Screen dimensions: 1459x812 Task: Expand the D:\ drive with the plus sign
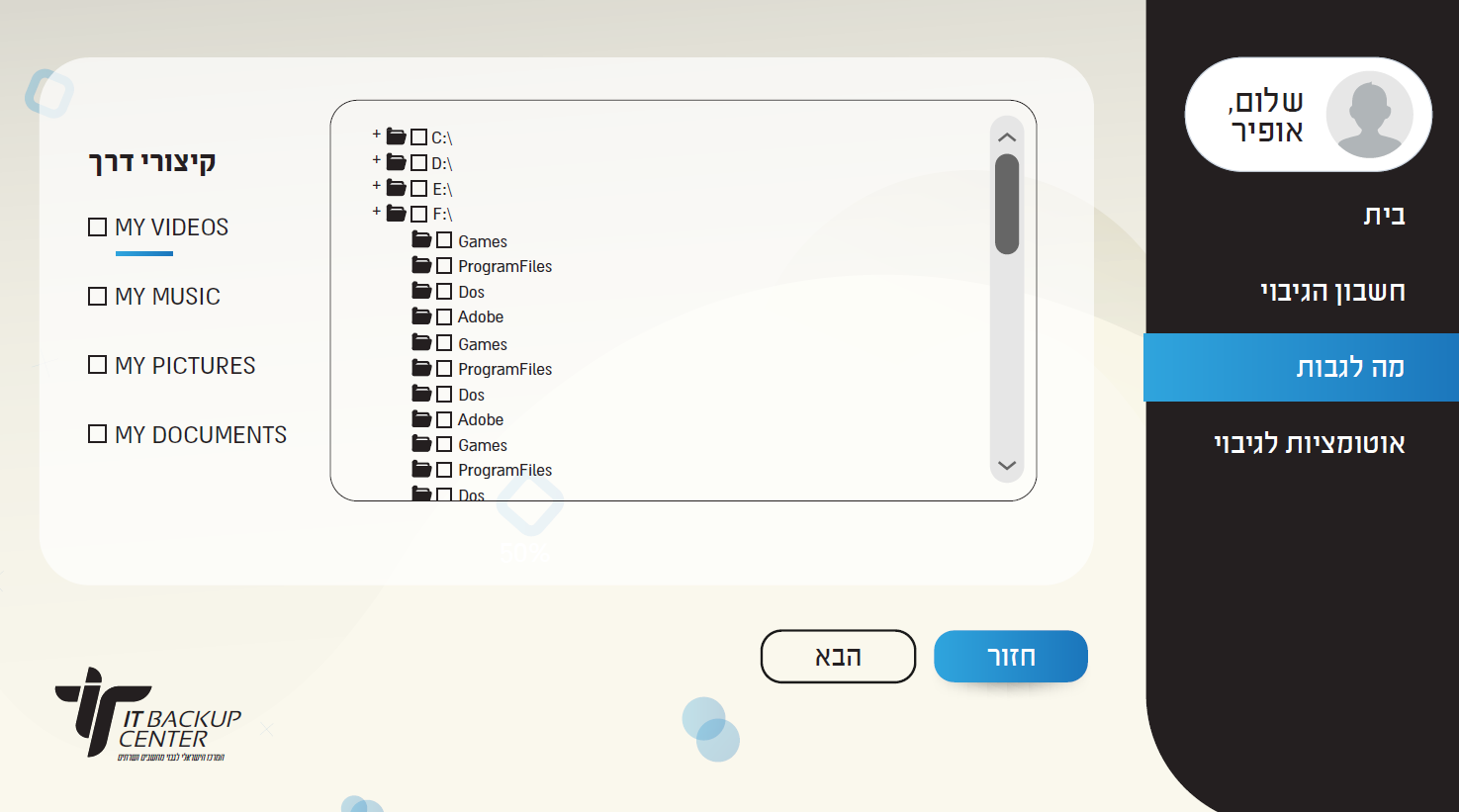pos(376,159)
